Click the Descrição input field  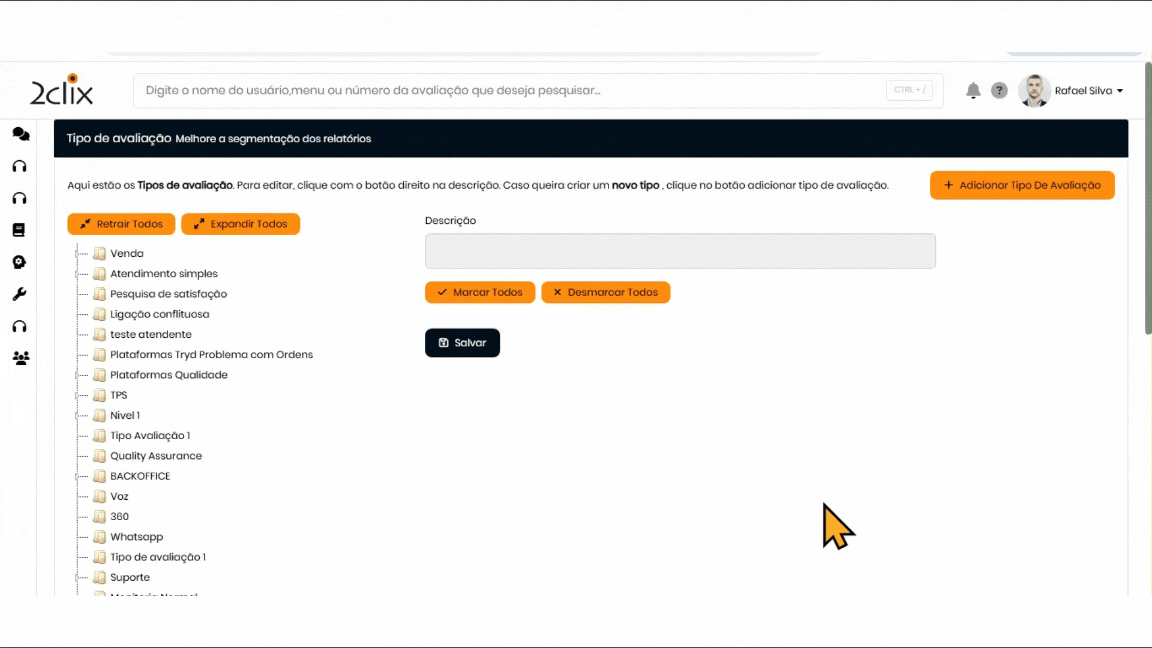click(680, 251)
